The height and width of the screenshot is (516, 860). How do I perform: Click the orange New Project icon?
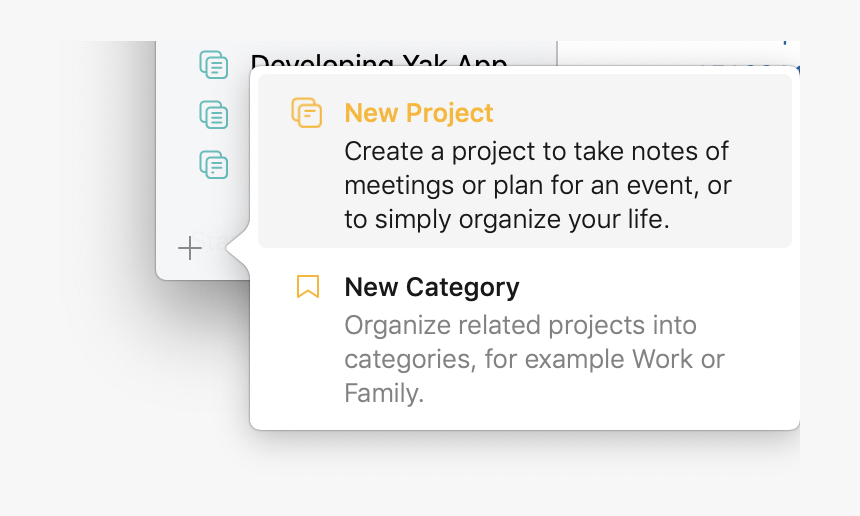click(x=307, y=113)
